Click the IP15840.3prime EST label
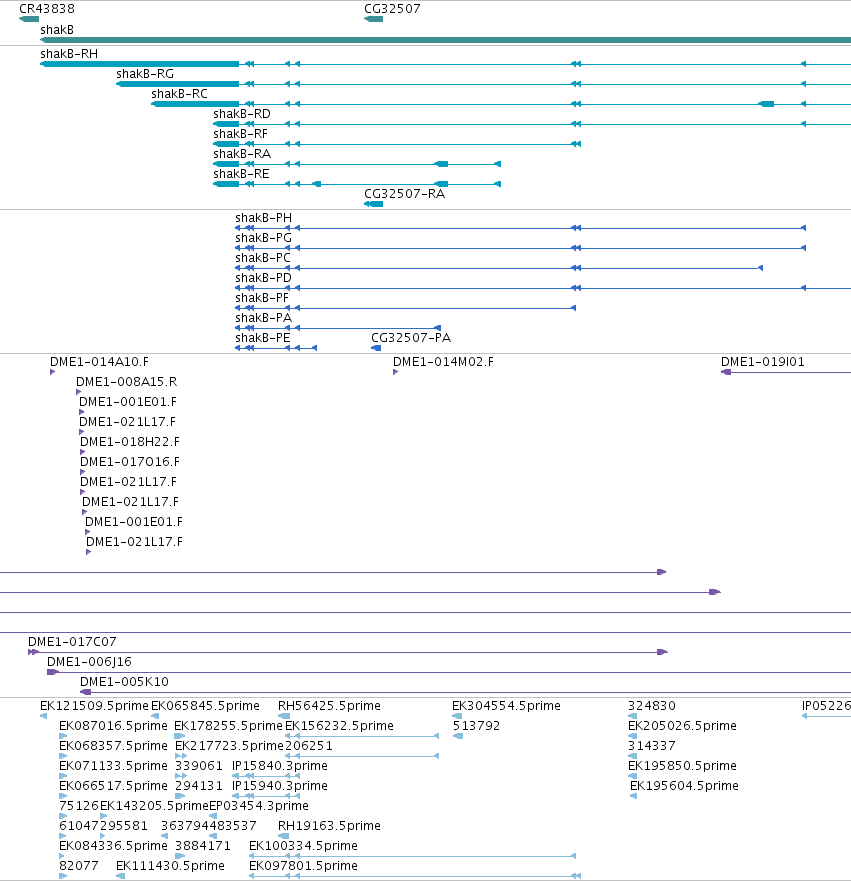Screen dimensions: 851x881 point(280,766)
